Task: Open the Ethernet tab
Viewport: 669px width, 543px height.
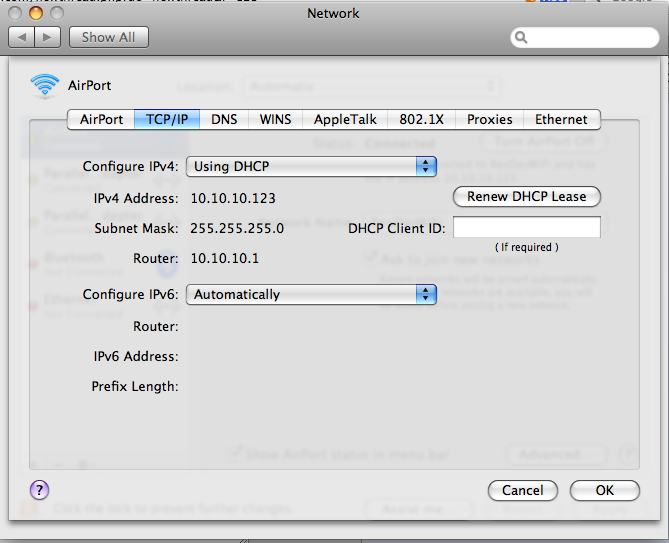Action: (561, 119)
